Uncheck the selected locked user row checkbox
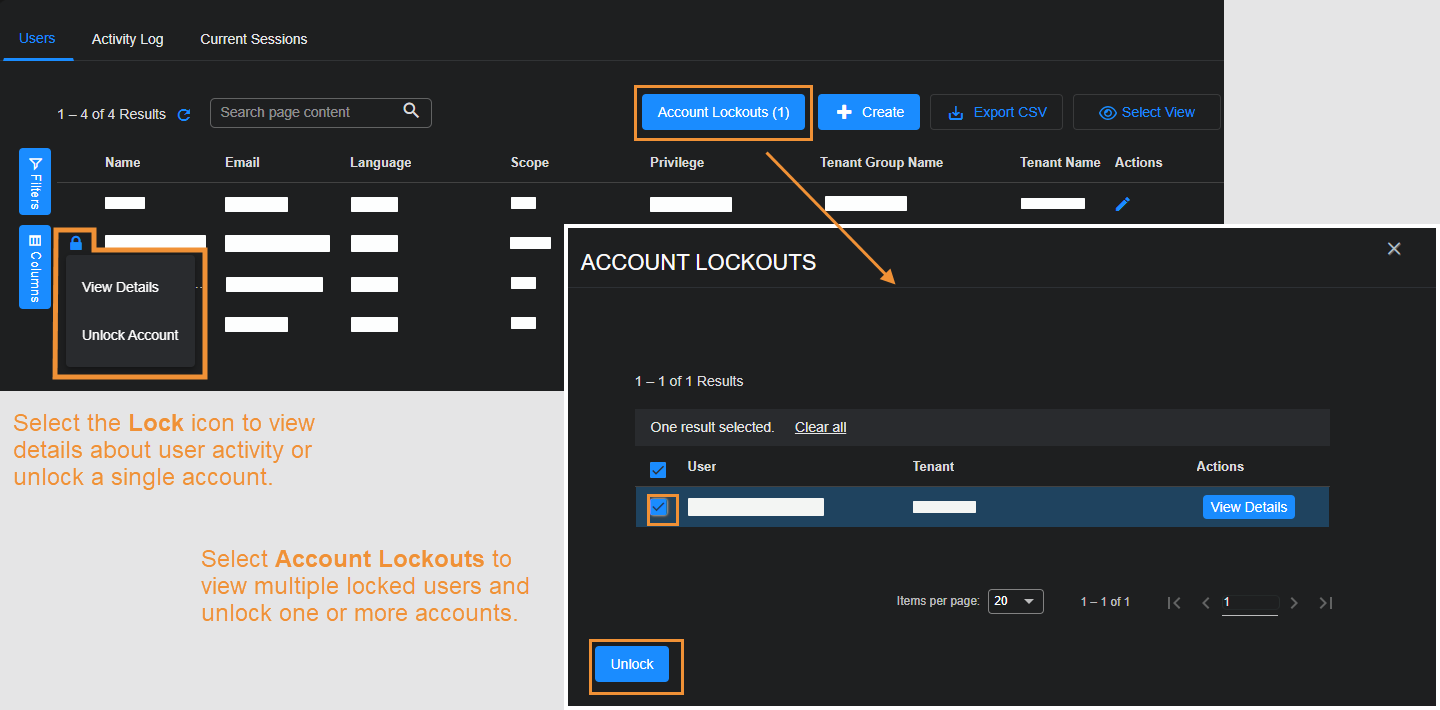The image size is (1440, 710). pos(659,508)
